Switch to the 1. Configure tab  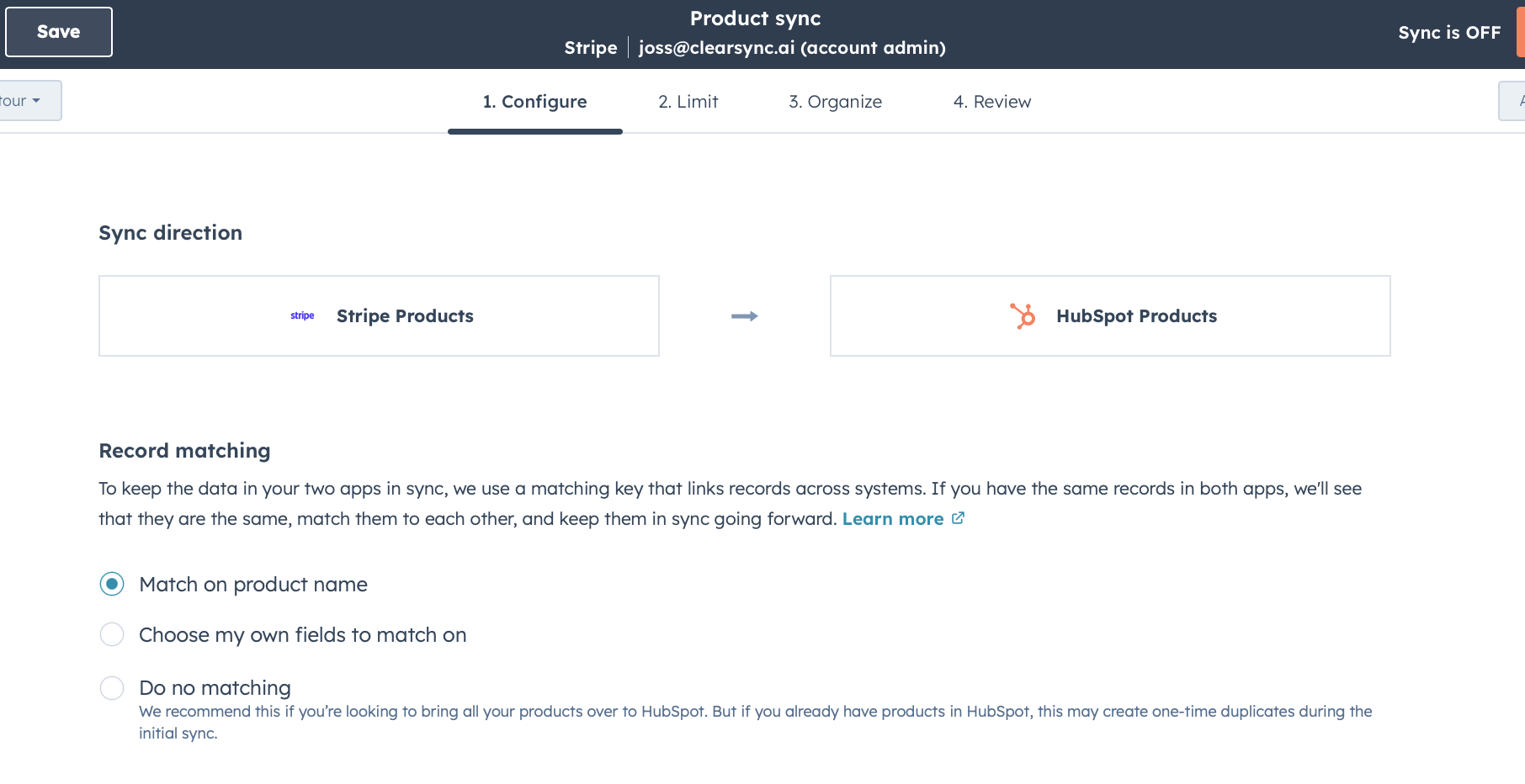534,102
